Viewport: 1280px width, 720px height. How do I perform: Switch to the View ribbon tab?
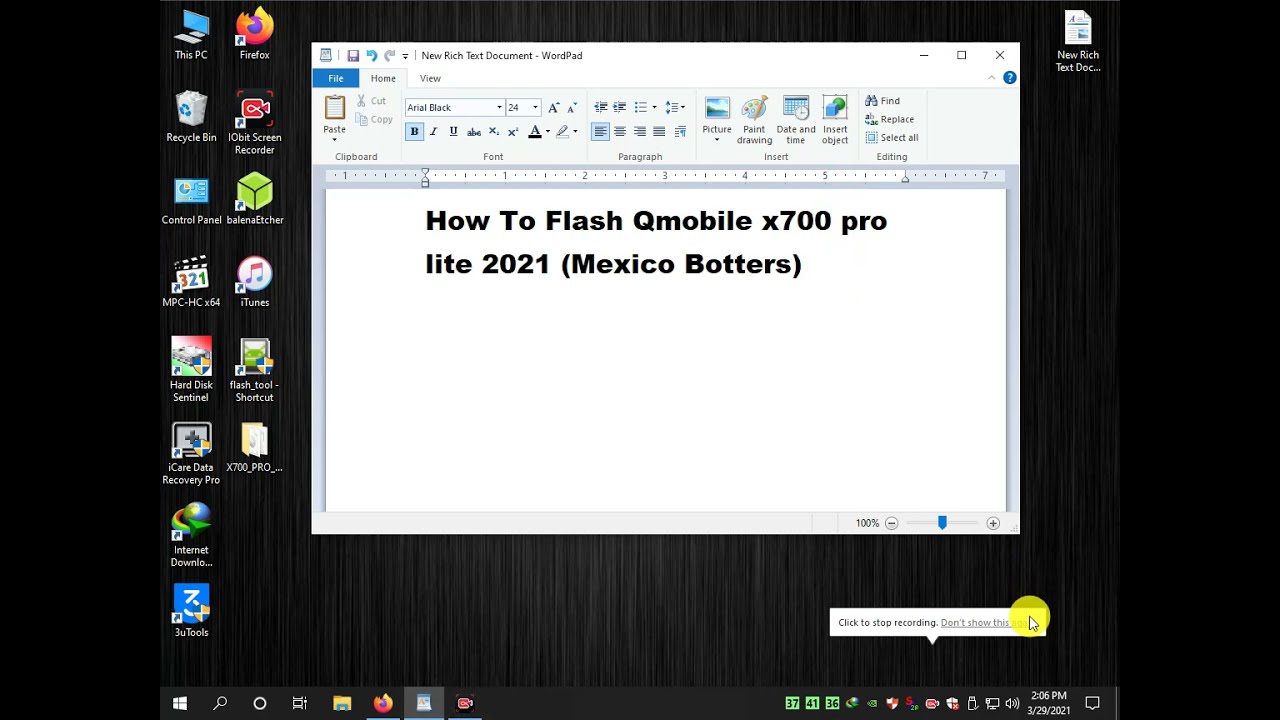pos(430,78)
